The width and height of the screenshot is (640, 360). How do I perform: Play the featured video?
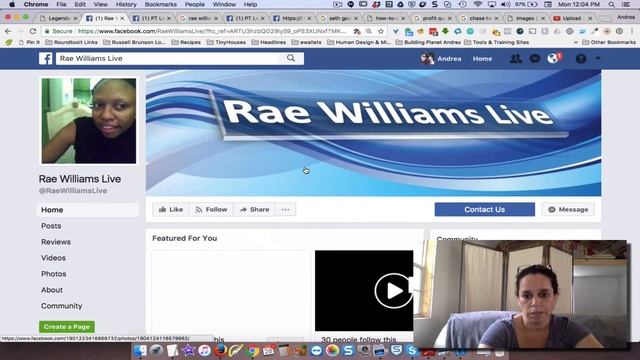pyautogui.click(x=393, y=291)
